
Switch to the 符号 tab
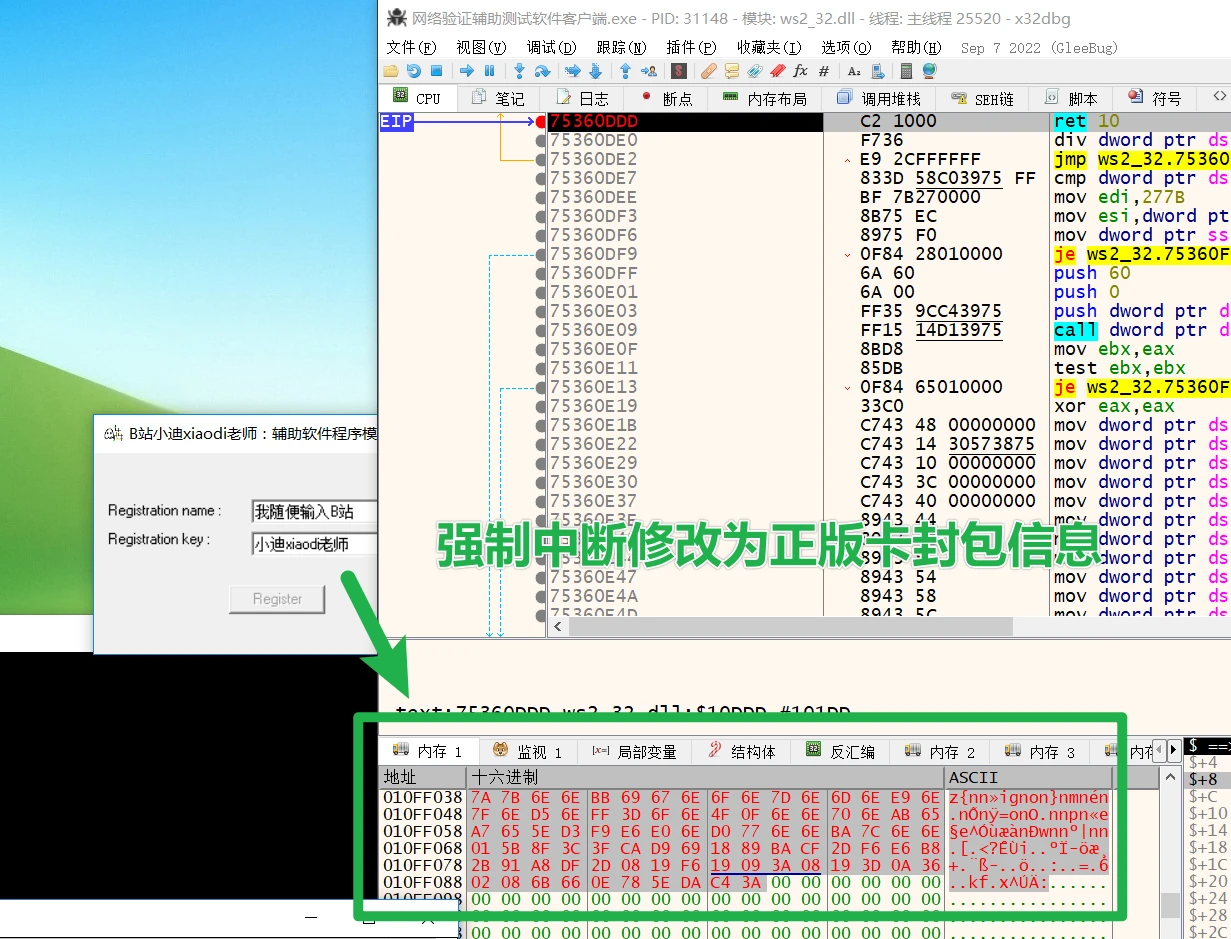[x=1155, y=98]
